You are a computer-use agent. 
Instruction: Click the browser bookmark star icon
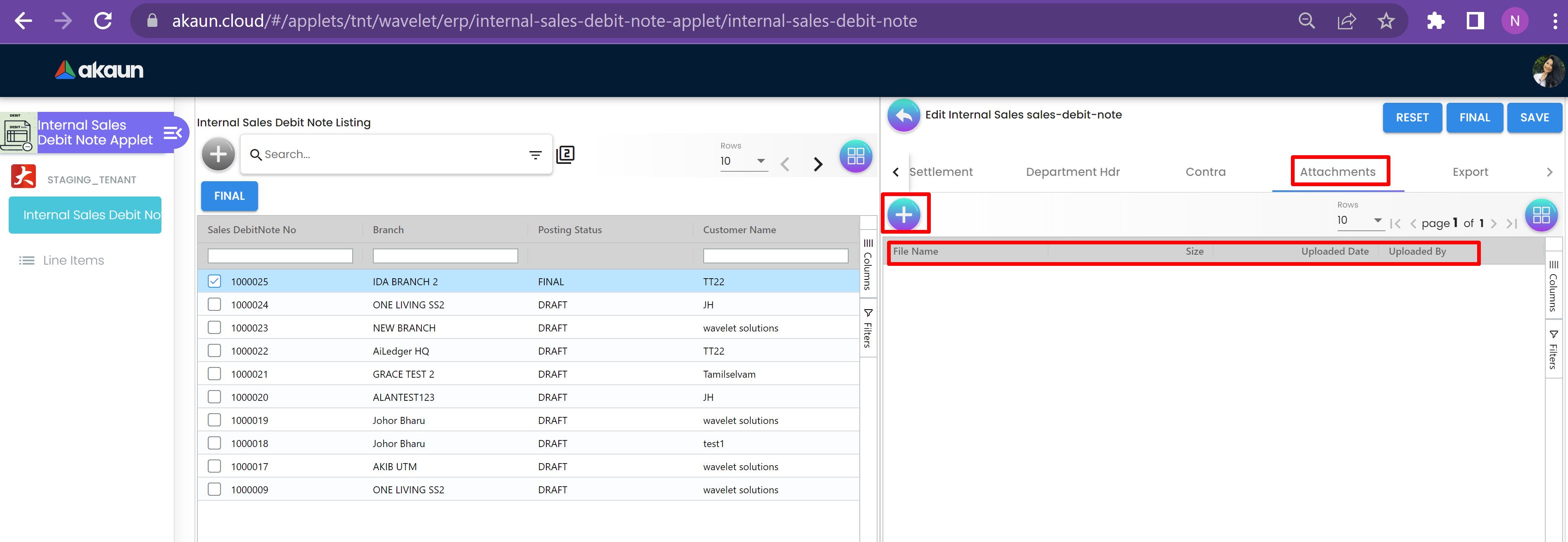click(x=1386, y=21)
